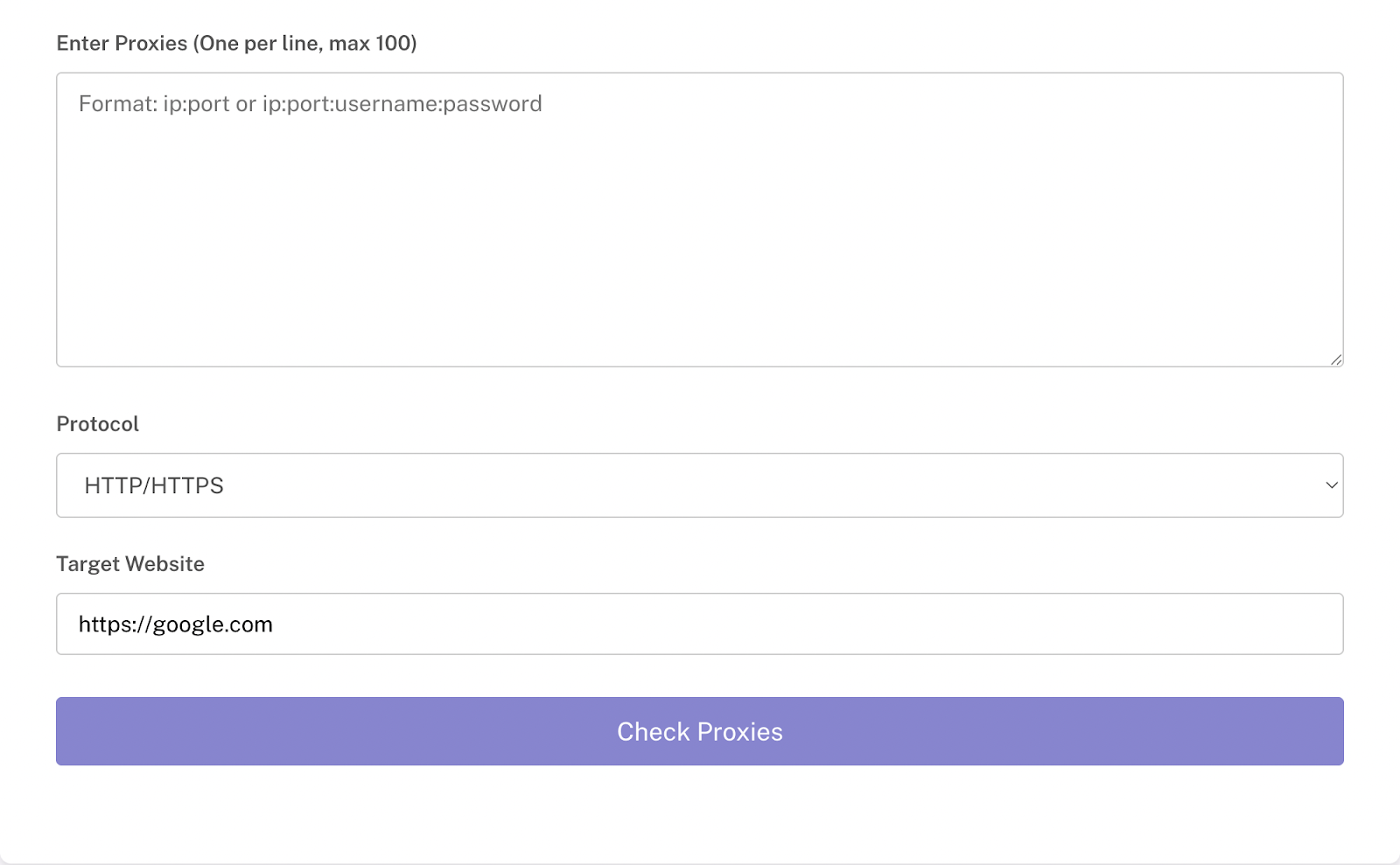Click the "Format: ip:port" placeholder text

[x=155, y=104]
